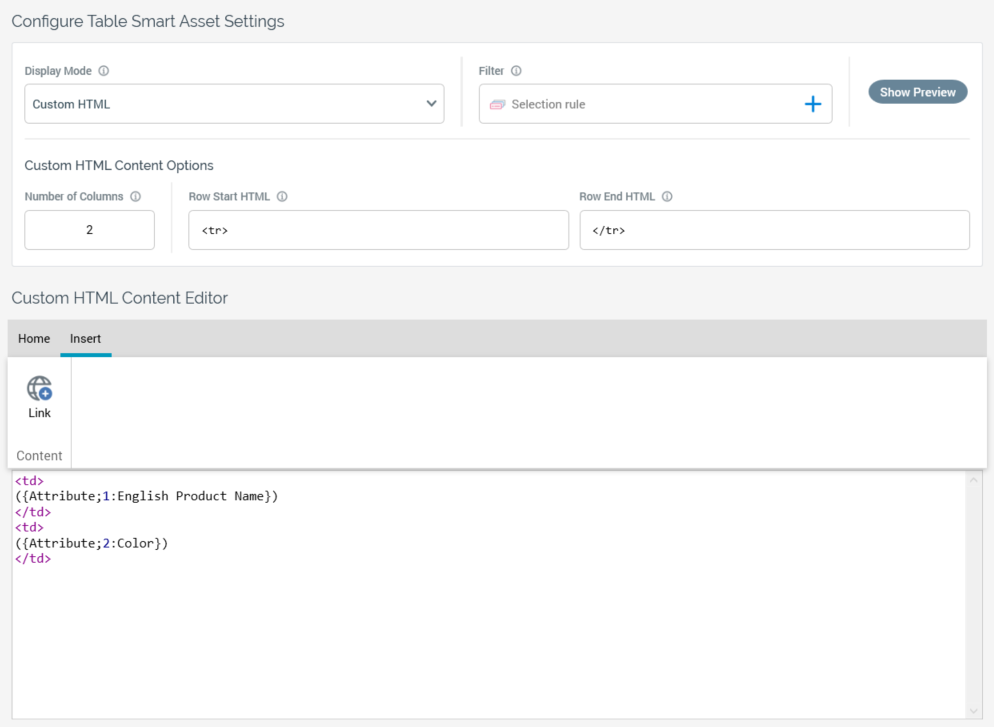The width and height of the screenshot is (994, 727).
Task: Click into the Row End HTML field
Action: coord(773,230)
